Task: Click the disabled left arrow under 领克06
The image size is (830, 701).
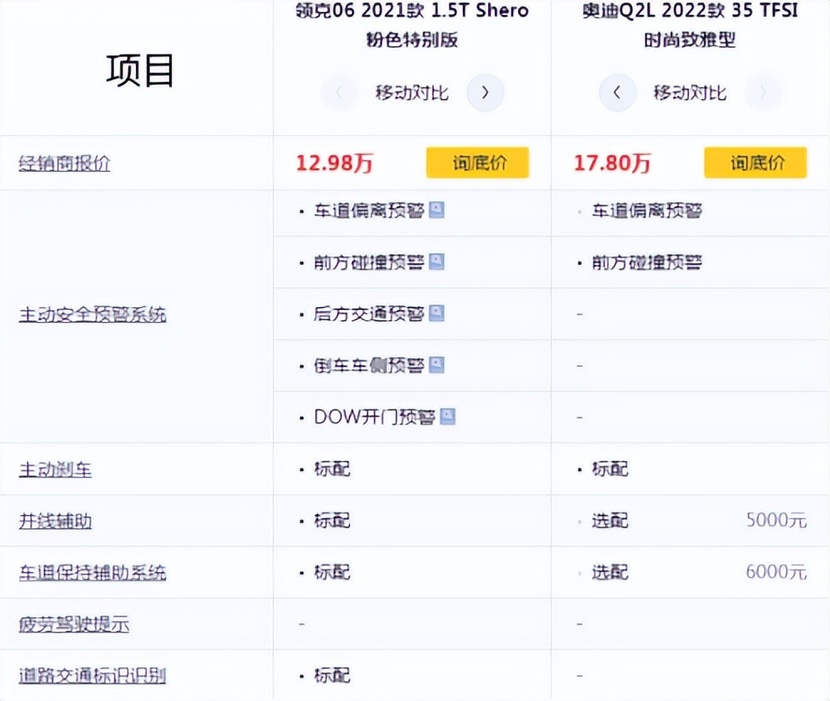Action: point(339,93)
